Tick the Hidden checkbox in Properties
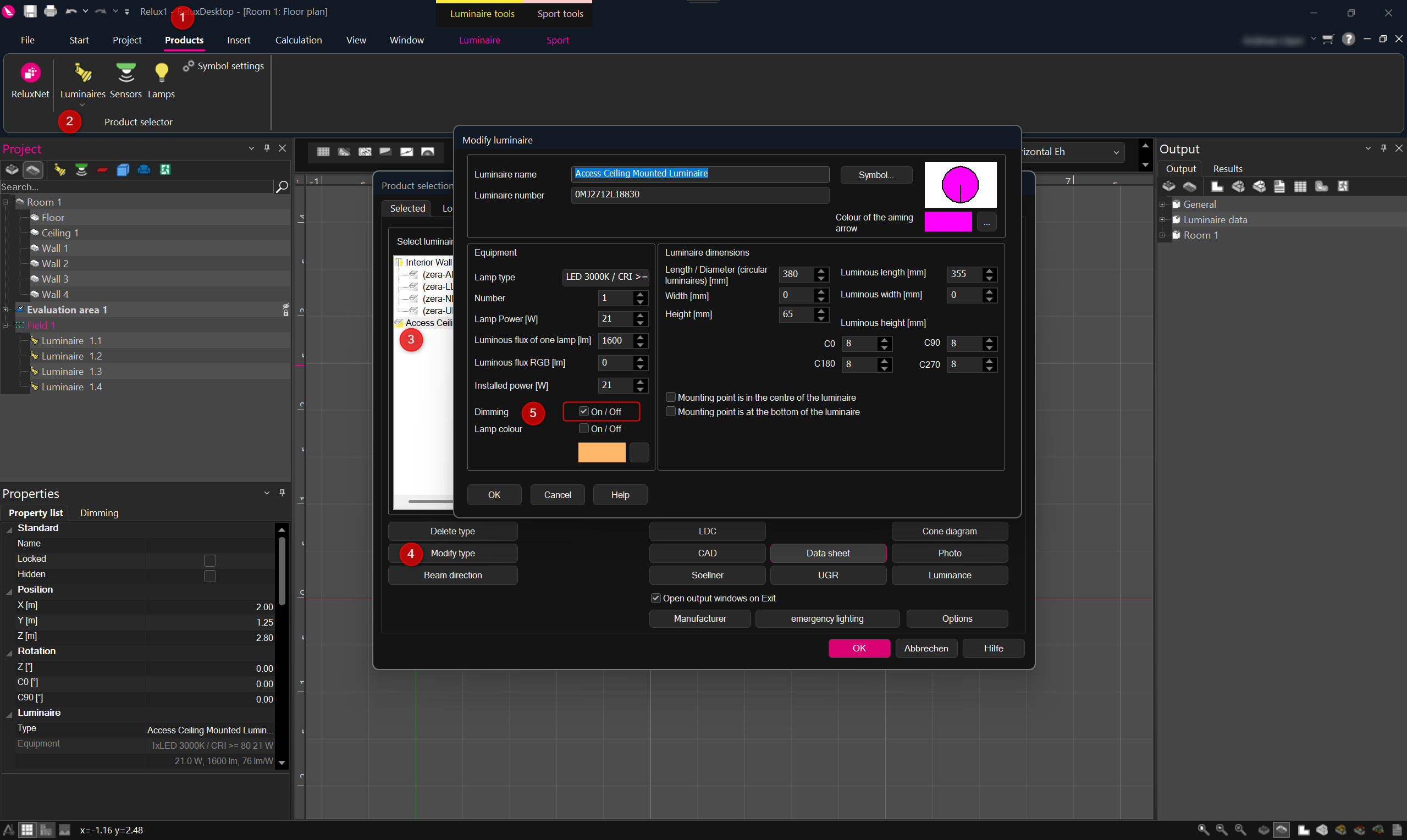The height and width of the screenshot is (840, 1407). pos(210,576)
